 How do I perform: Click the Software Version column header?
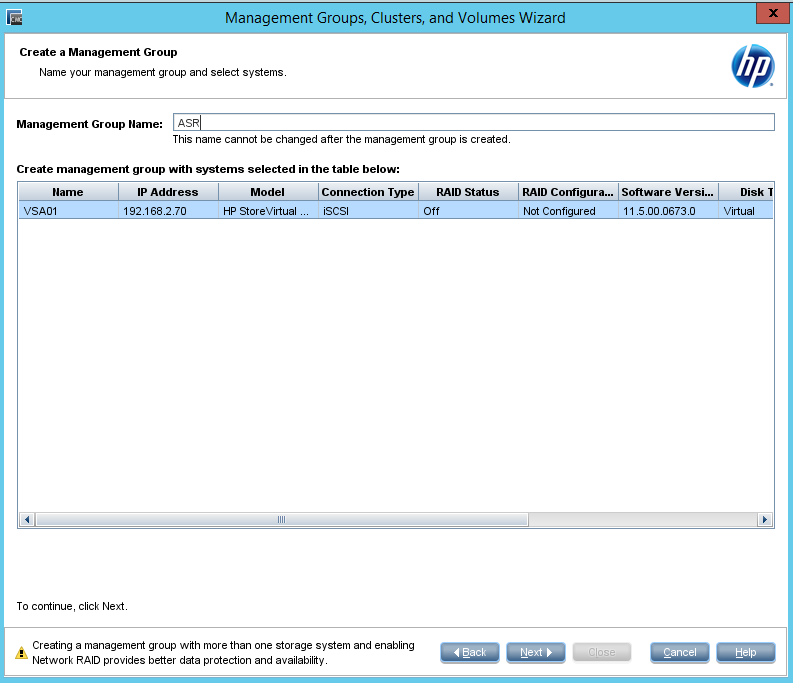tap(668, 192)
